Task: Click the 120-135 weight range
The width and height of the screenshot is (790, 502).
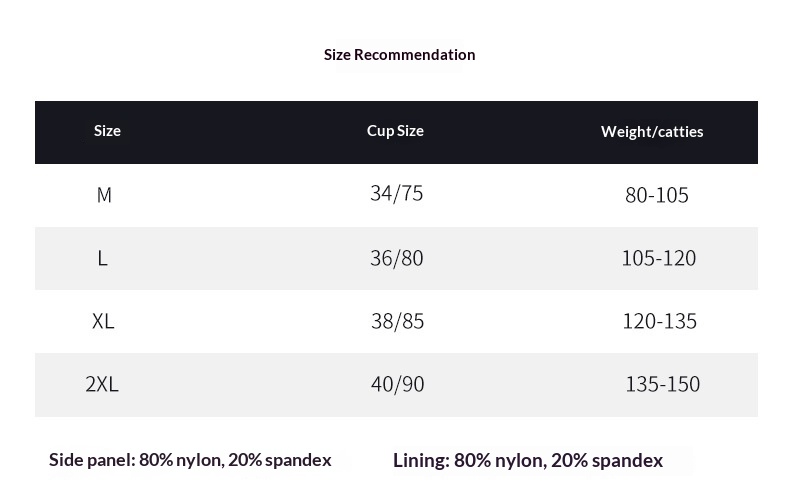Action: (x=659, y=321)
